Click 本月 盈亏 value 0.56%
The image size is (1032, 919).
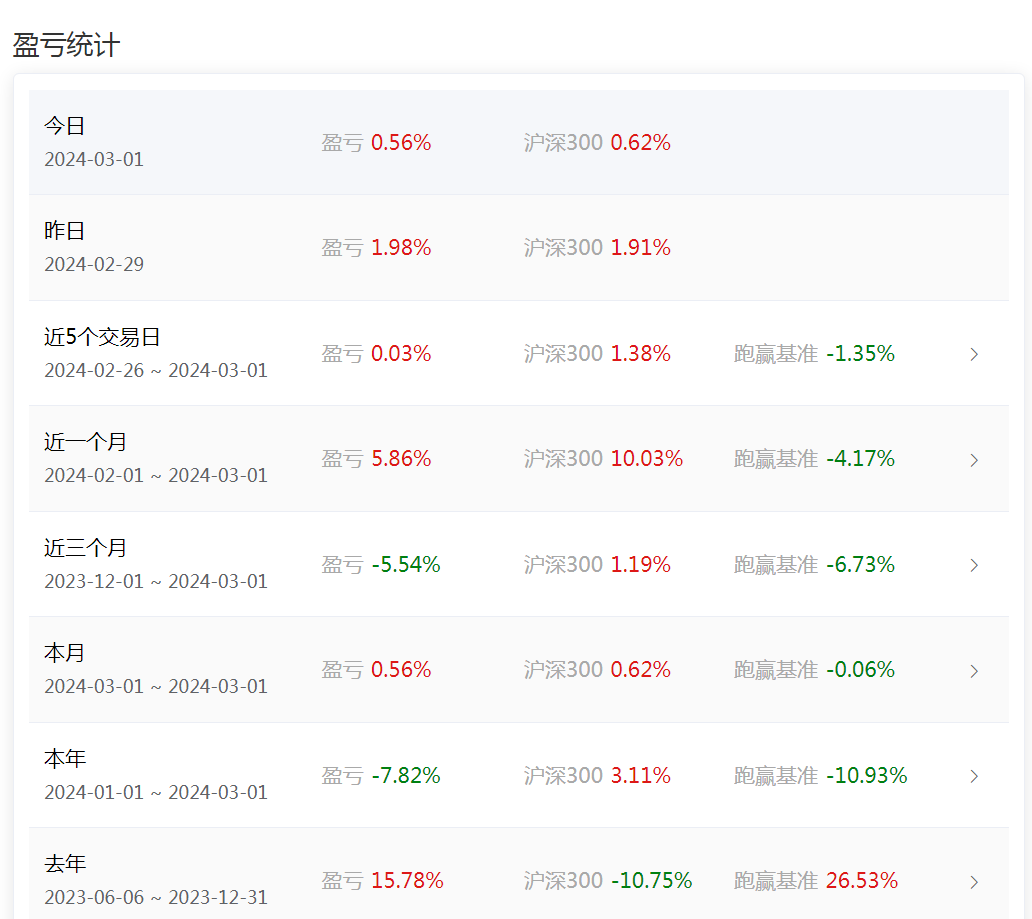click(401, 670)
